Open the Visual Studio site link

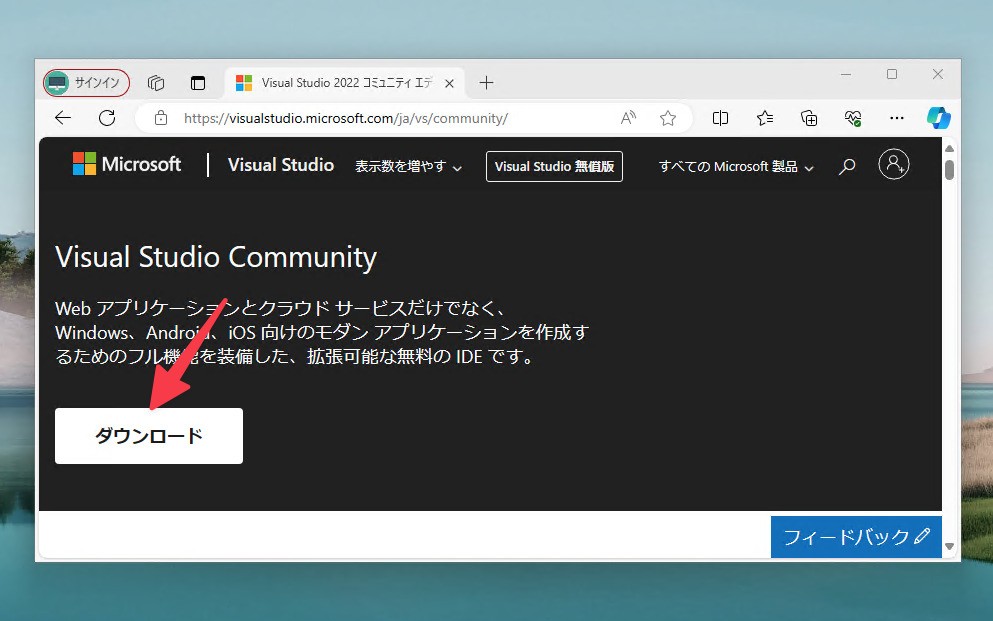[281, 165]
